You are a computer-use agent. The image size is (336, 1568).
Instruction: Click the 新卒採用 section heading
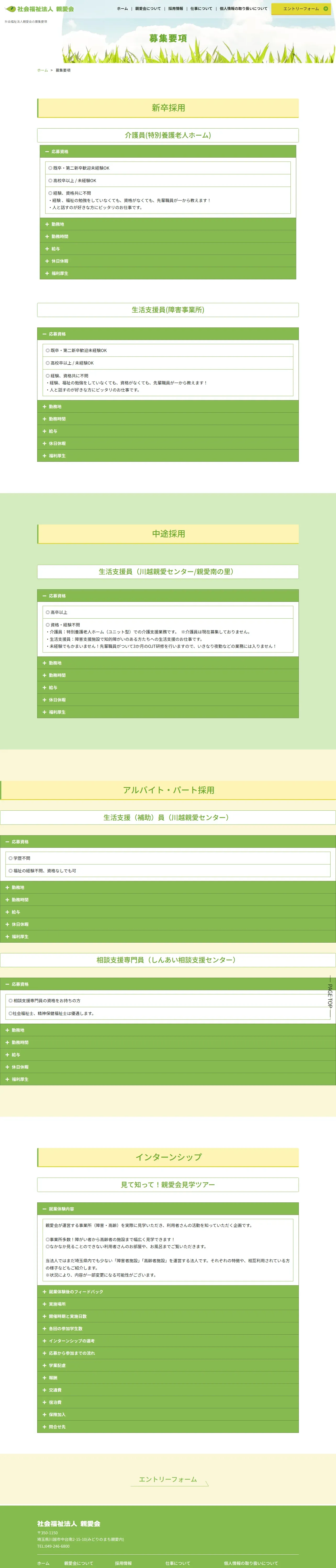point(168,108)
